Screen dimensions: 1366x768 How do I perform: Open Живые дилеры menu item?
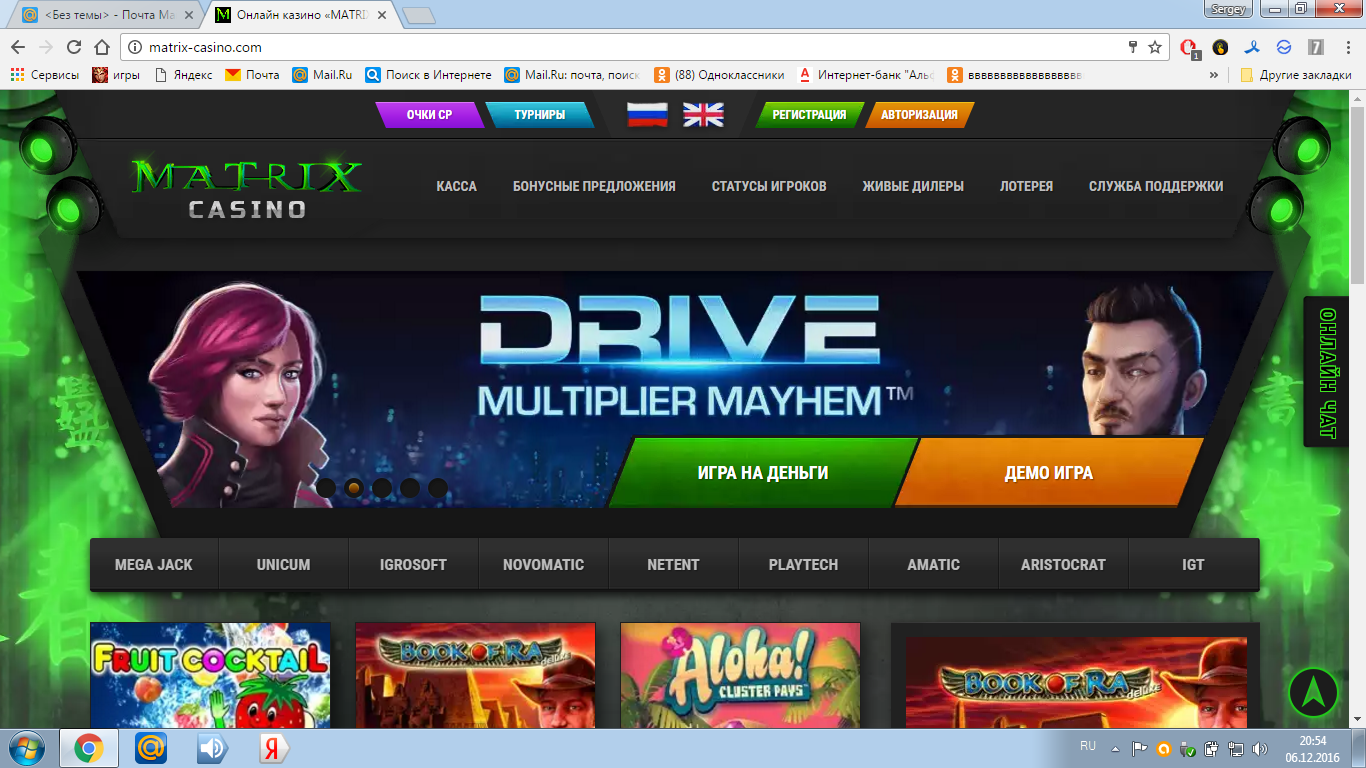[x=913, y=186]
